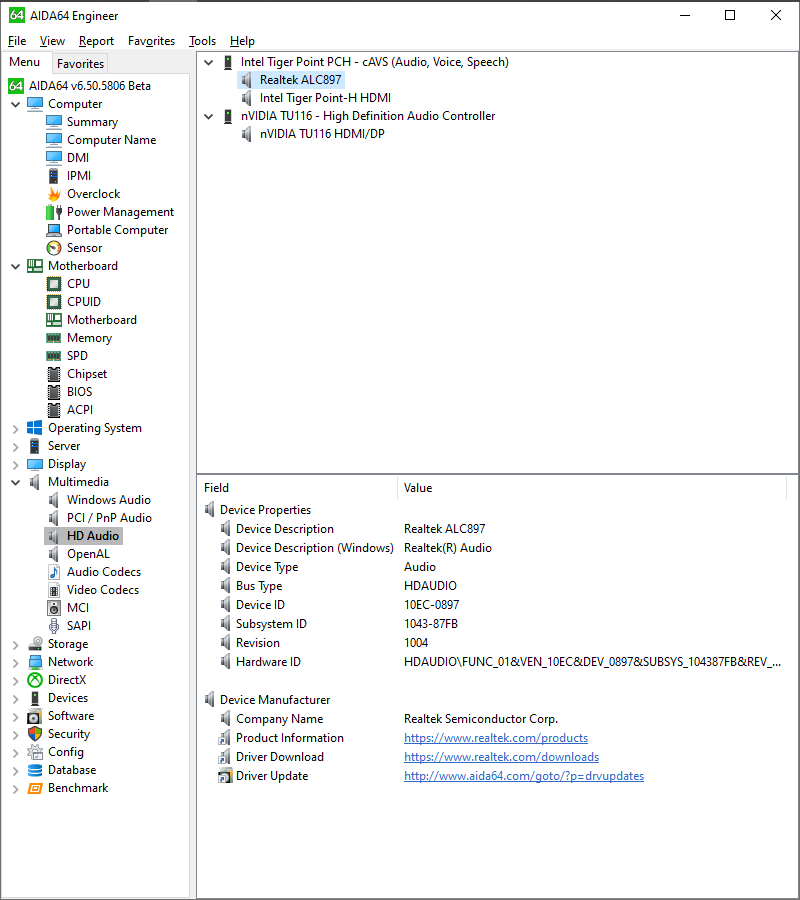Image resolution: width=800 pixels, height=900 pixels.
Task: Click the Audio Codecs music note icon
Action: coord(54,572)
